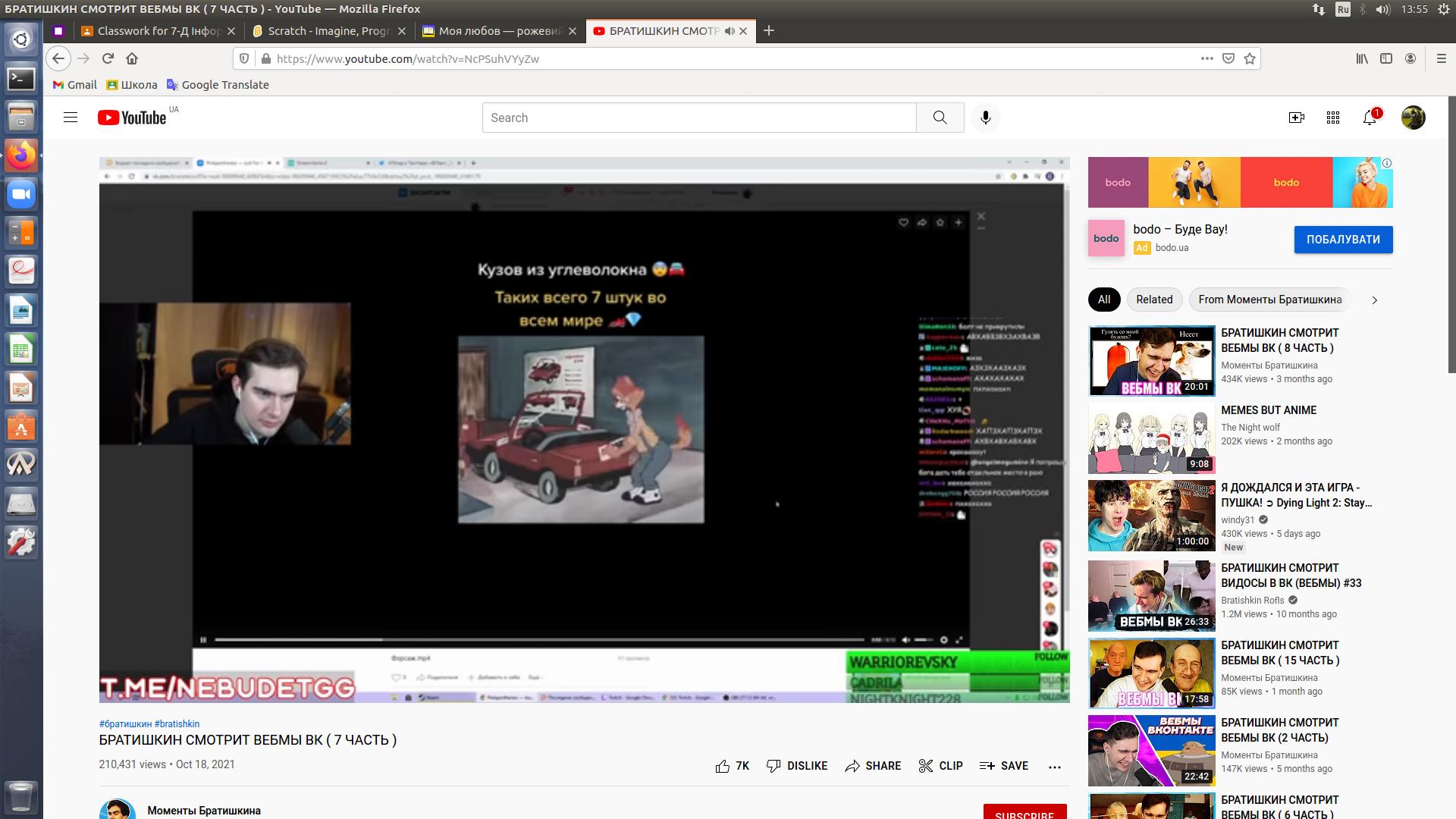The image size is (1456, 819).
Task: Click the Clip scissors icon
Action: click(x=925, y=766)
